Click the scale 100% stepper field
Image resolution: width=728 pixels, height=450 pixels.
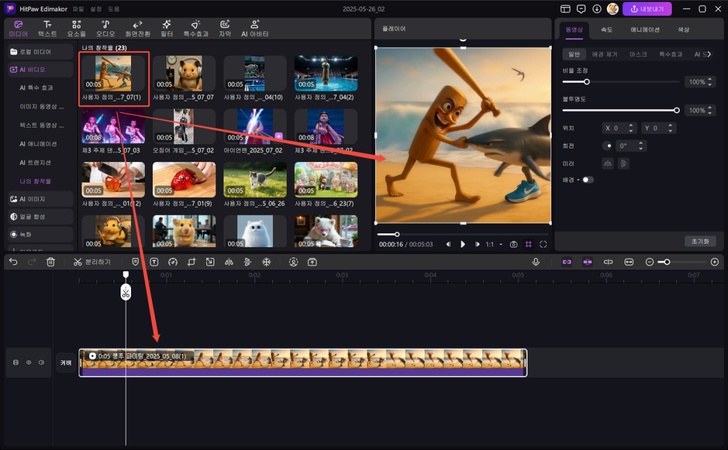pos(700,82)
